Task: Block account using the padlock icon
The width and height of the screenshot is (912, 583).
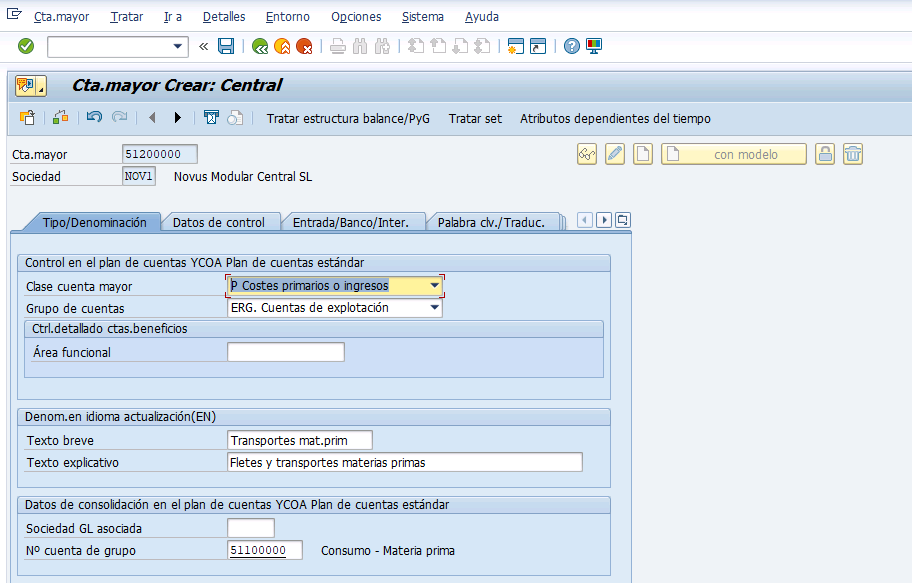Action: tap(825, 154)
